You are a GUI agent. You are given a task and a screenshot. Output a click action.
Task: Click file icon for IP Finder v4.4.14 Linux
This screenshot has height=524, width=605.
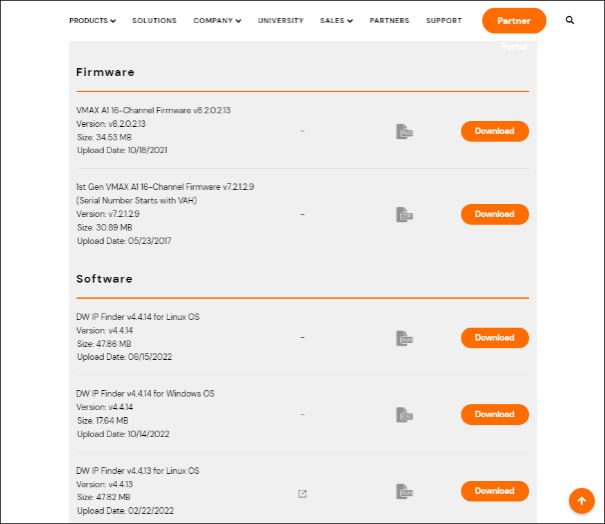[404, 338]
